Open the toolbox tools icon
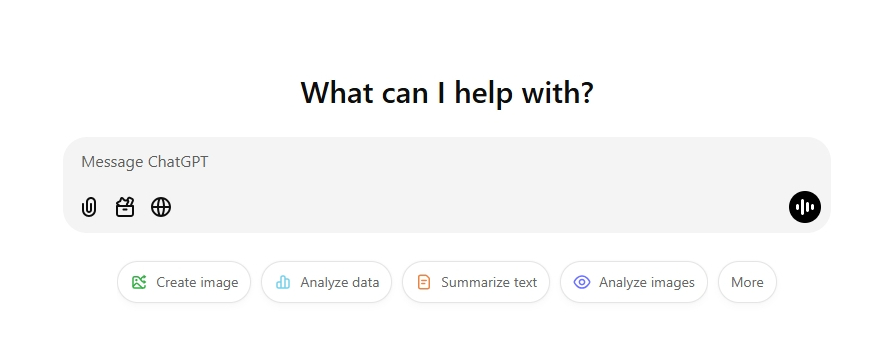 coord(125,207)
